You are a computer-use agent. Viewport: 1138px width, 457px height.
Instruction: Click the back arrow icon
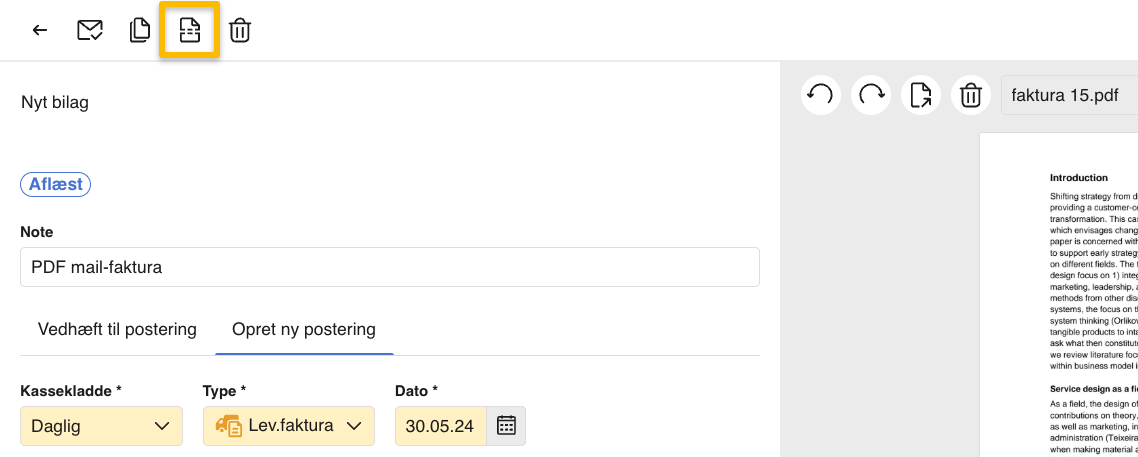[40, 30]
